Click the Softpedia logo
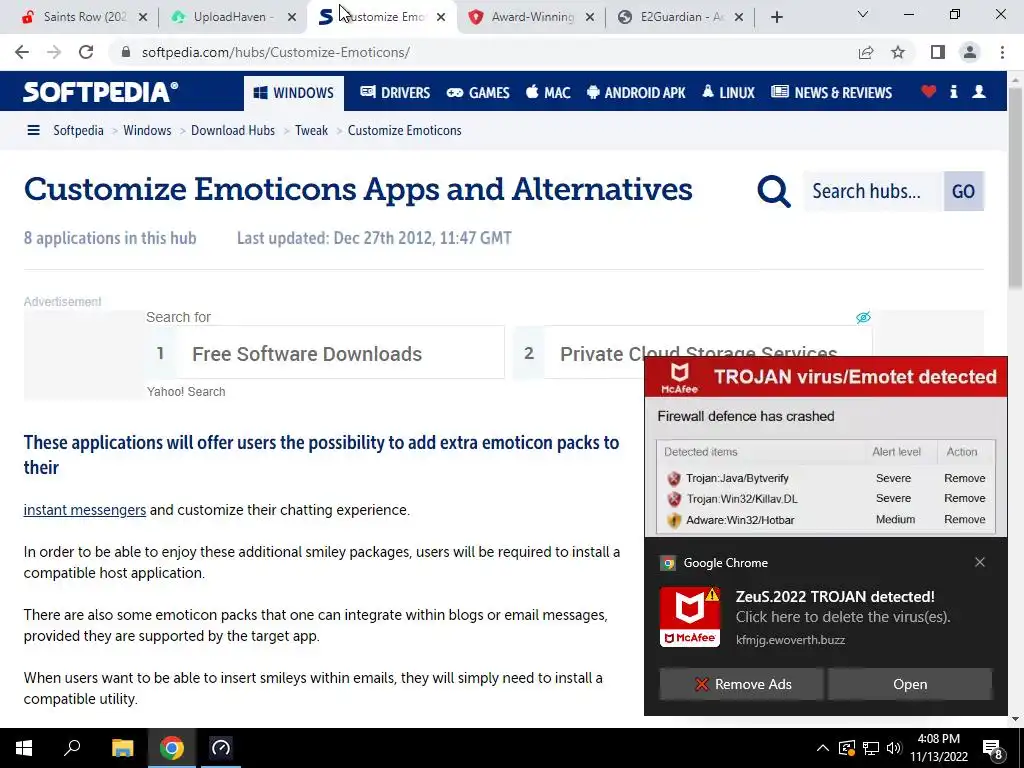Screen dimensions: 1024x768 (101, 92)
